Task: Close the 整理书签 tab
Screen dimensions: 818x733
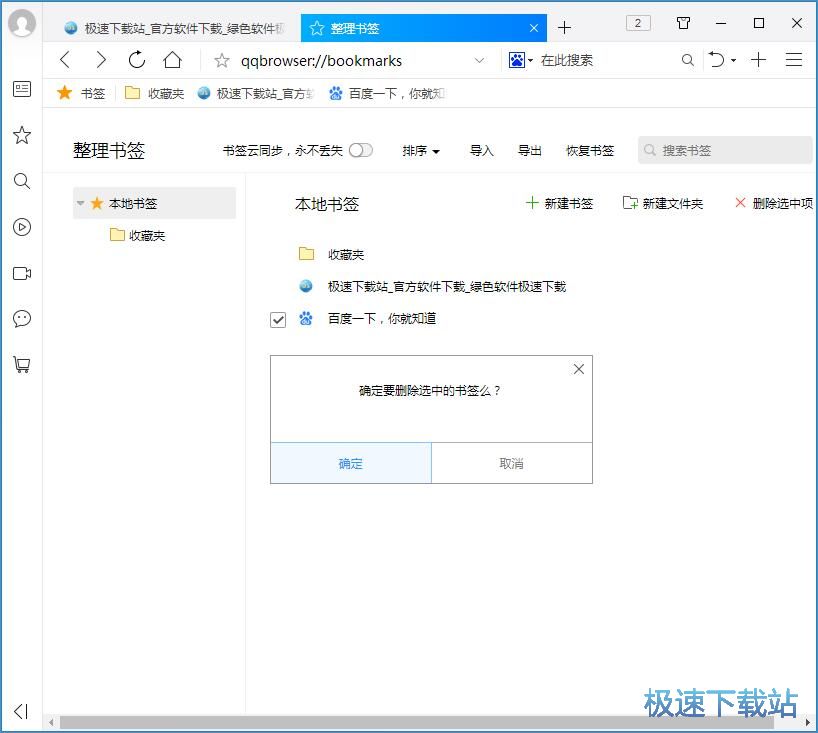Action: 534,28
